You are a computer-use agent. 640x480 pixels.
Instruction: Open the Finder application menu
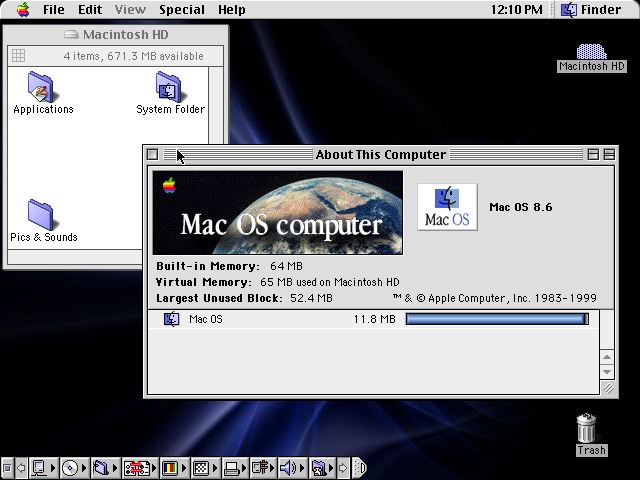pos(591,9)
